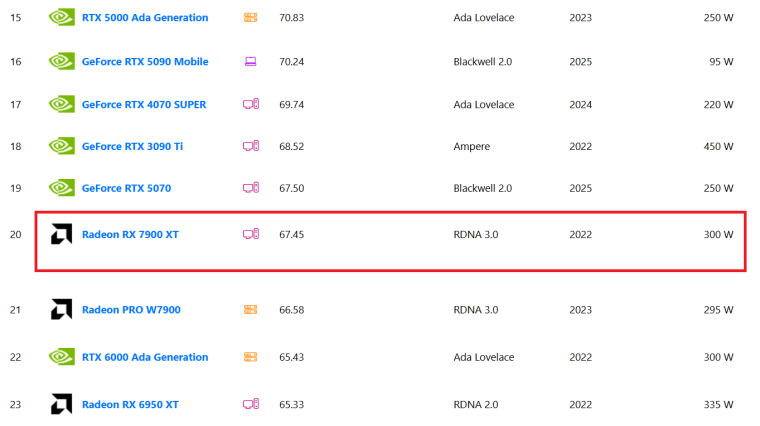Click laptop type icon for RTX 5090 Mobile
This screenshot has width=760, height=426.
tap(251, 62)
